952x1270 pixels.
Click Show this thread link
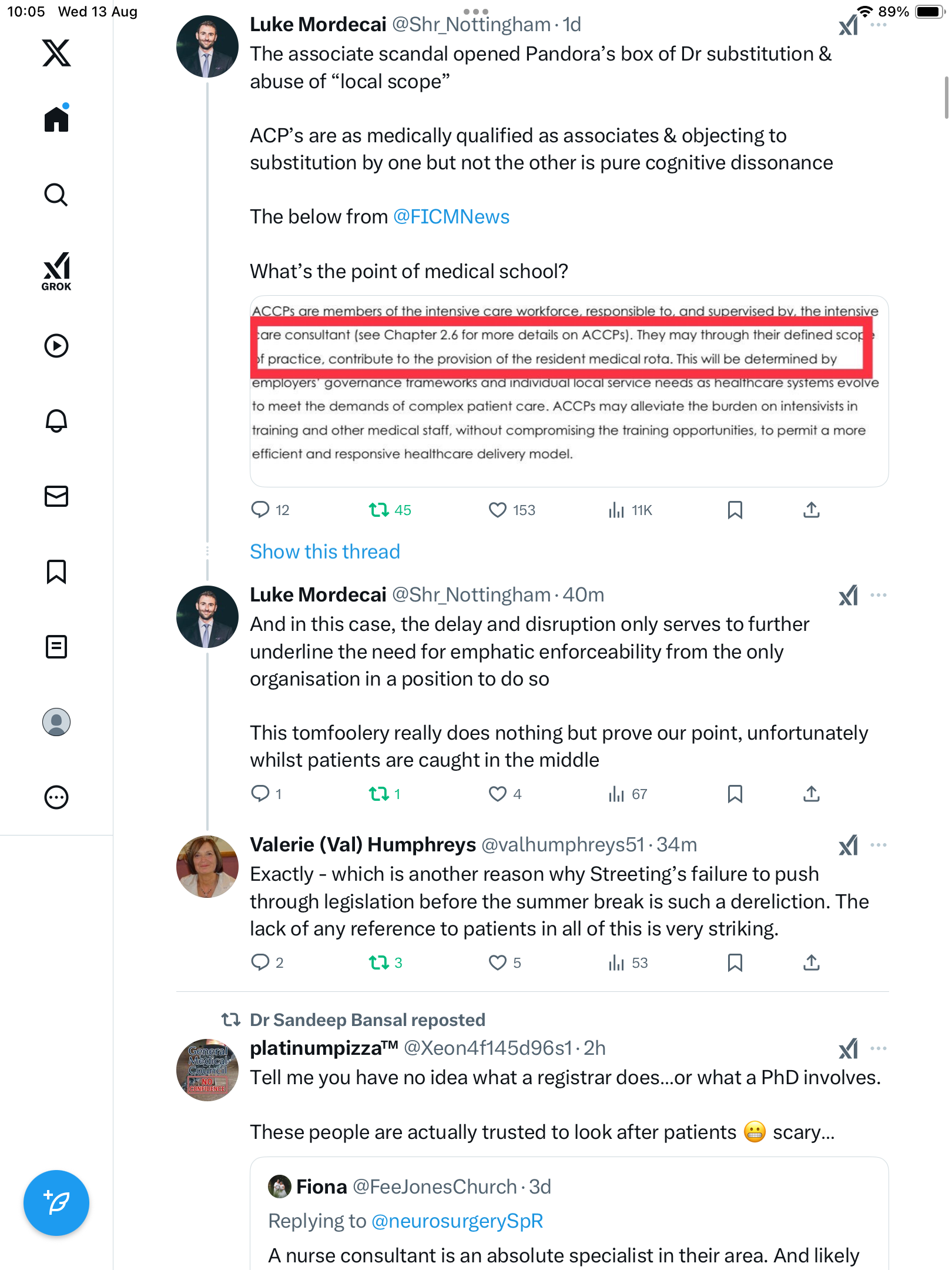click(x=324, y=552)
